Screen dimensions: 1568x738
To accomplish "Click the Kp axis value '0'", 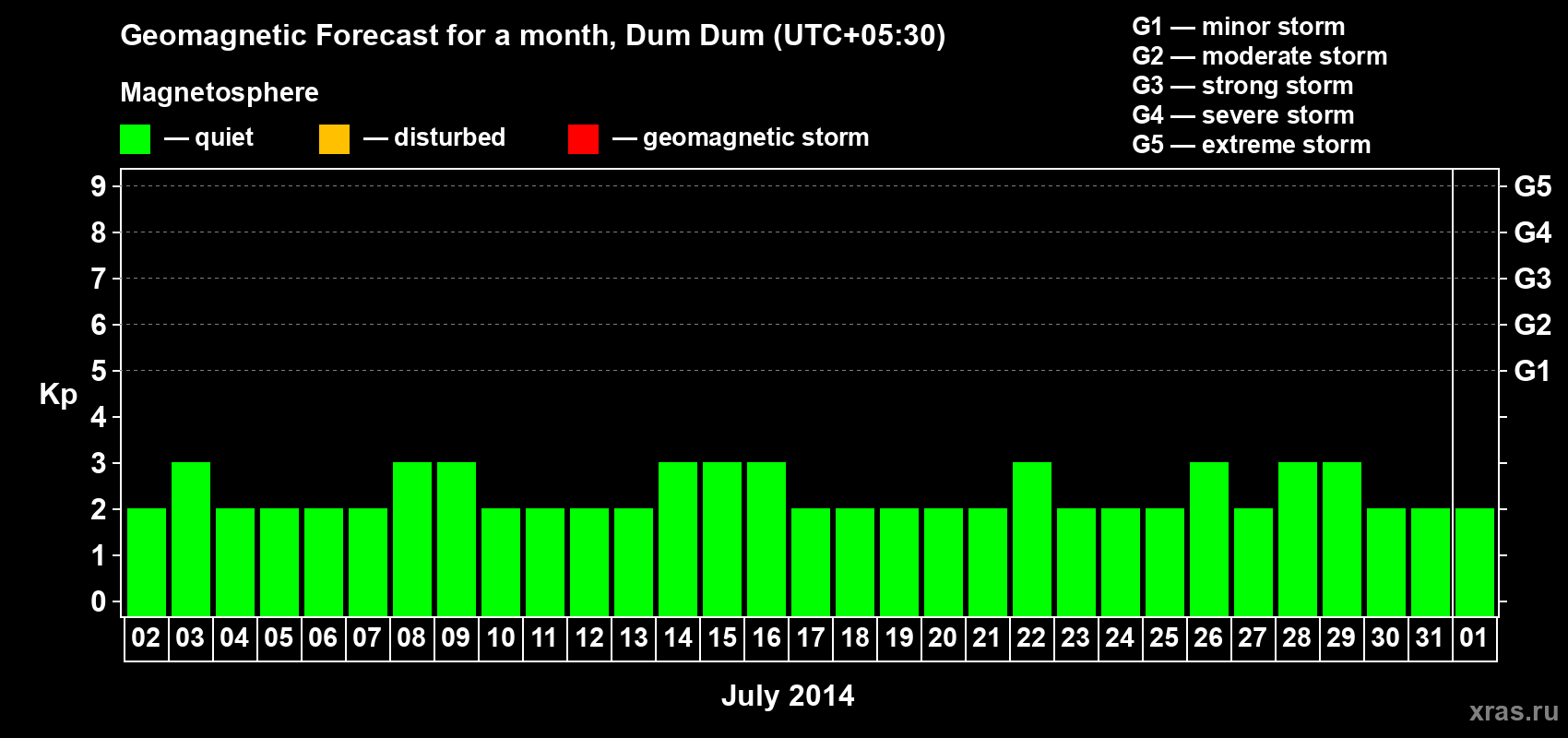I will point(99,601).
